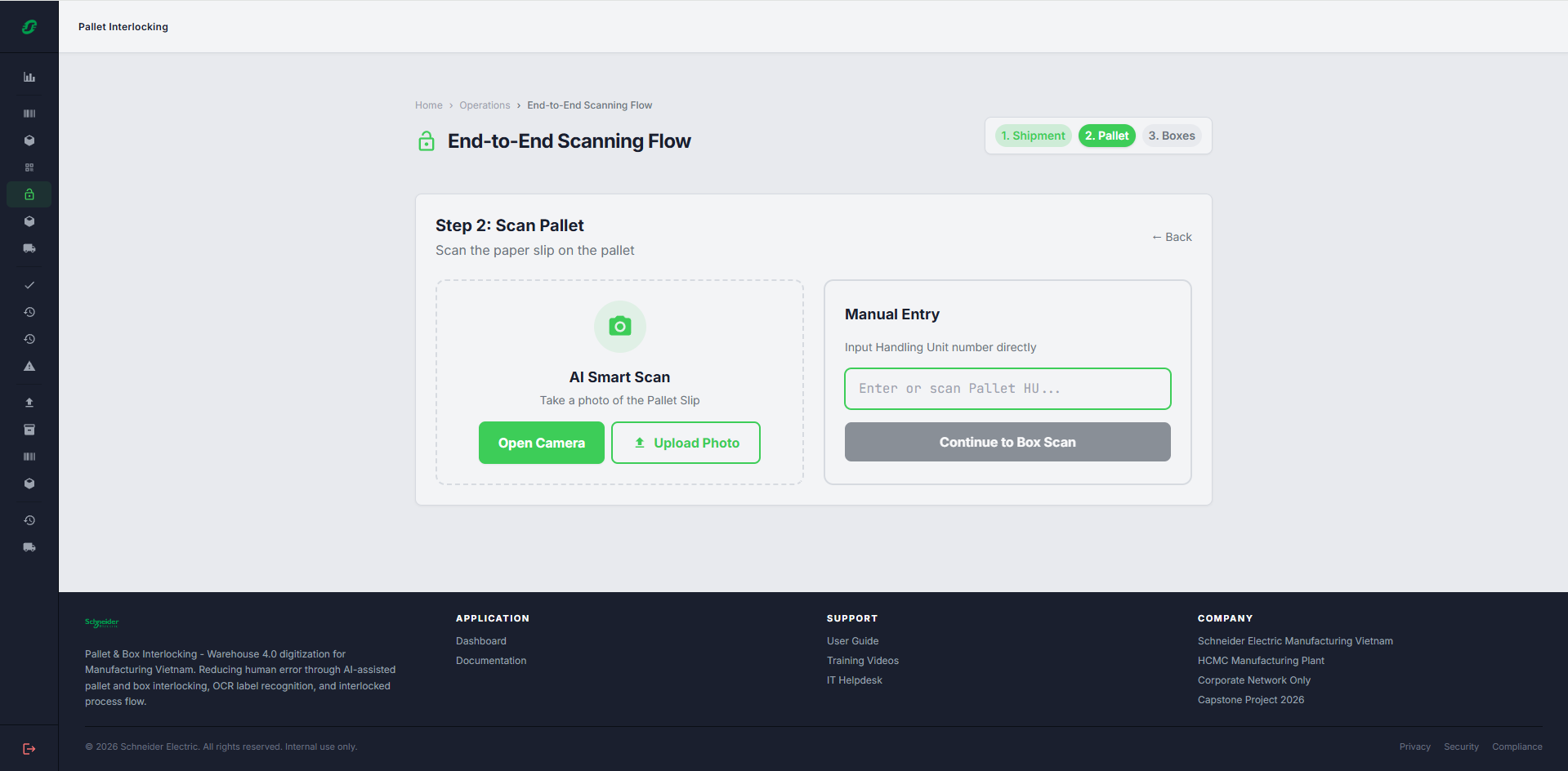Screen dimensions: 1568x771
Task: Go back using the Back link
Action: click(1172, 237)
